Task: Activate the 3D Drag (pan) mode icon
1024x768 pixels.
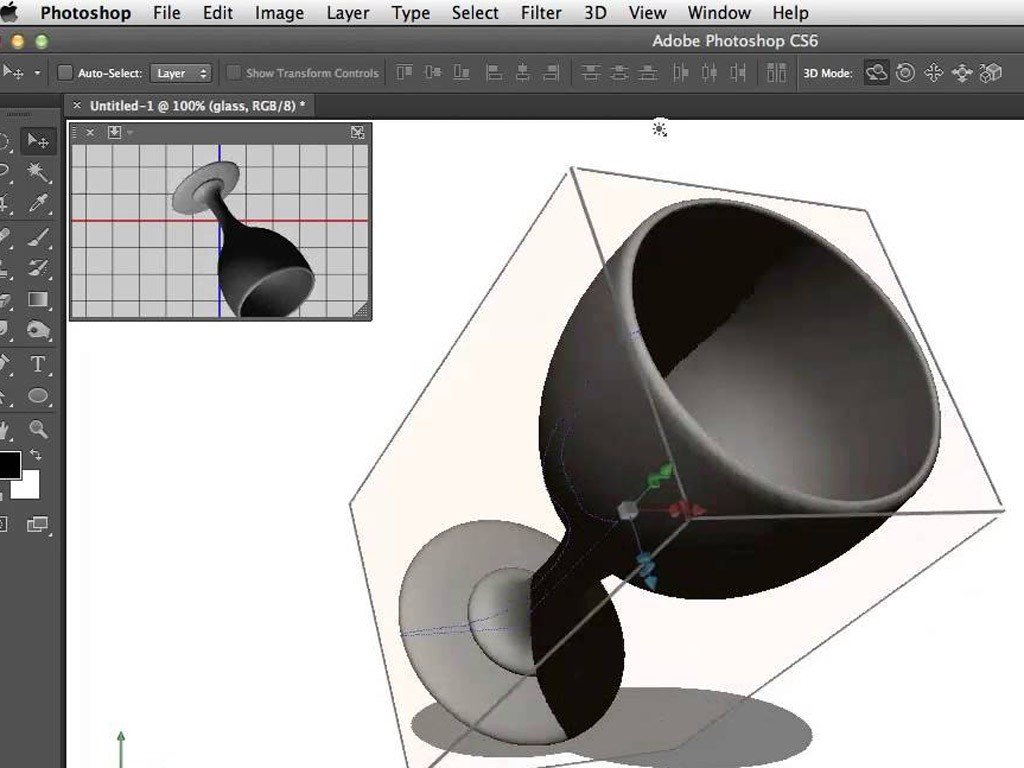Action: [934, 72]
